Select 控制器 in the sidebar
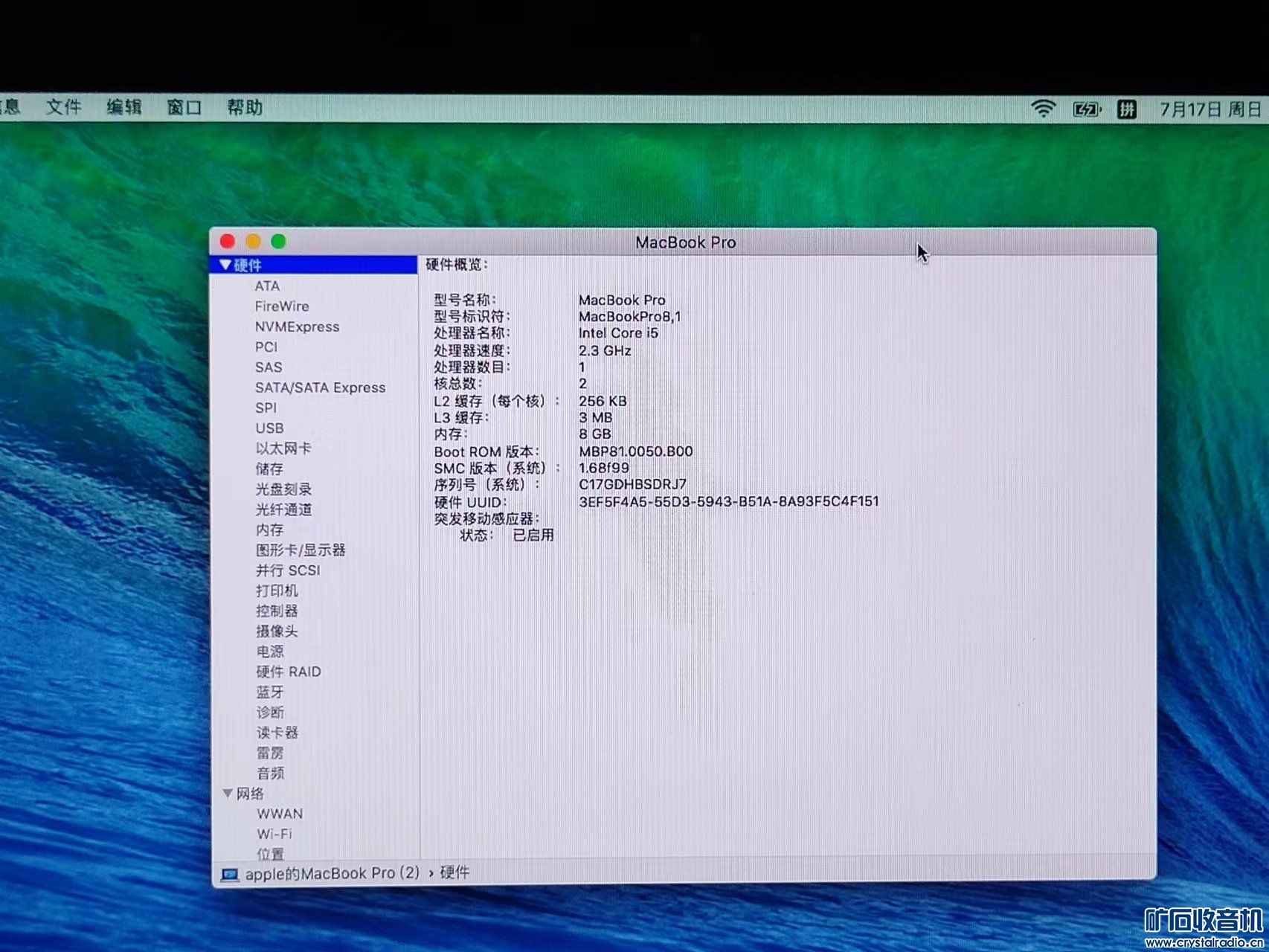Image resolution: width=1269 pixels, height=952 pixels. pyautogui.click(x=277, y=611)
